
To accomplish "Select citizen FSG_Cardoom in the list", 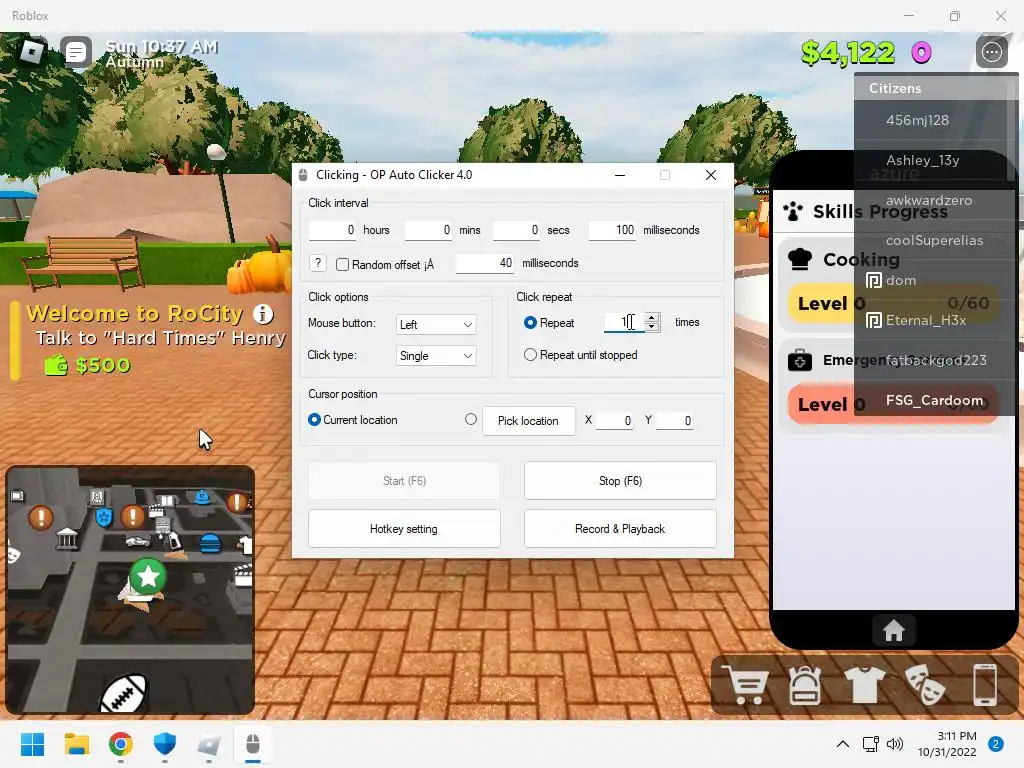I will [x=936, y=400].
